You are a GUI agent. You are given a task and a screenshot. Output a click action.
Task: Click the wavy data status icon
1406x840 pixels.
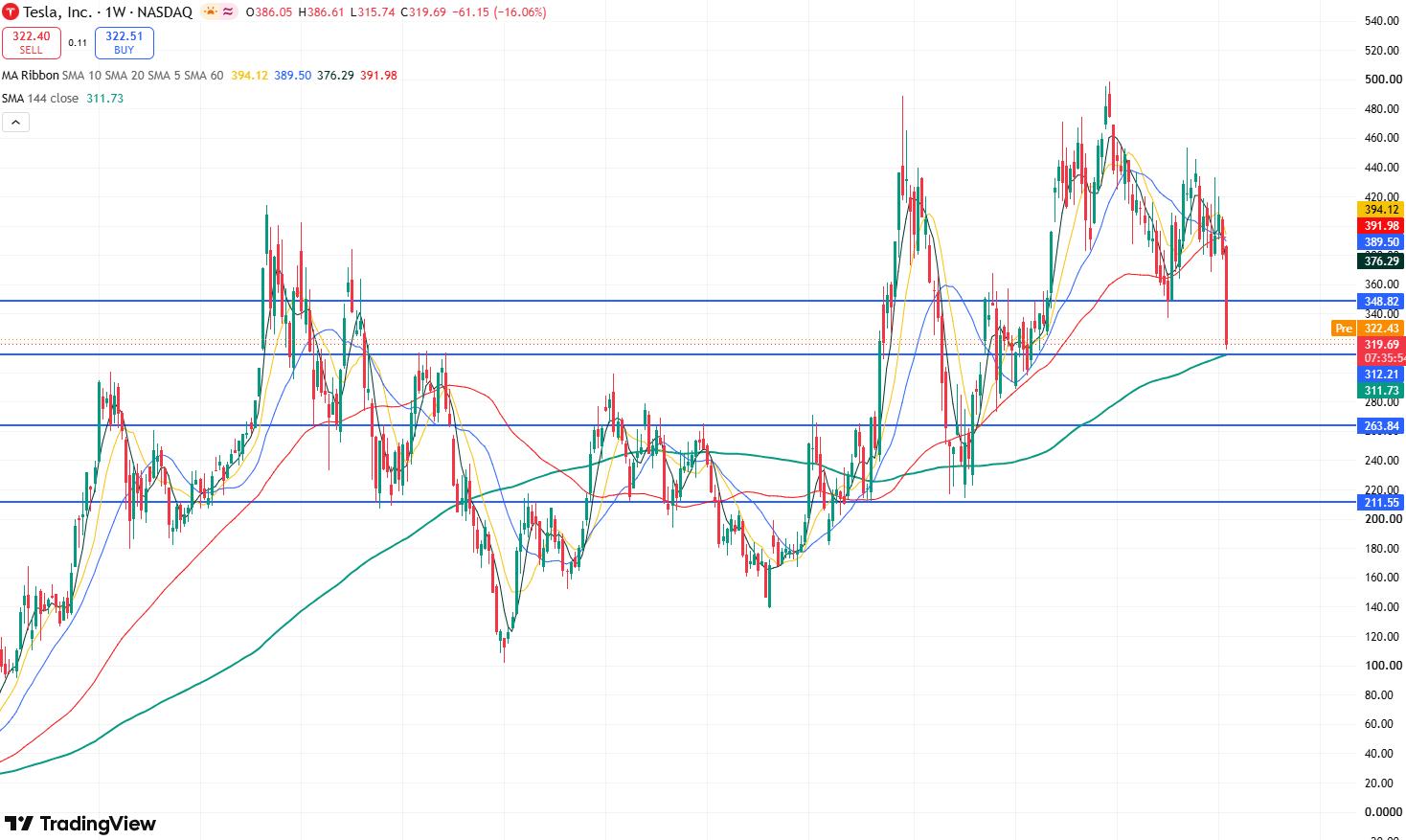coord(229,12)
